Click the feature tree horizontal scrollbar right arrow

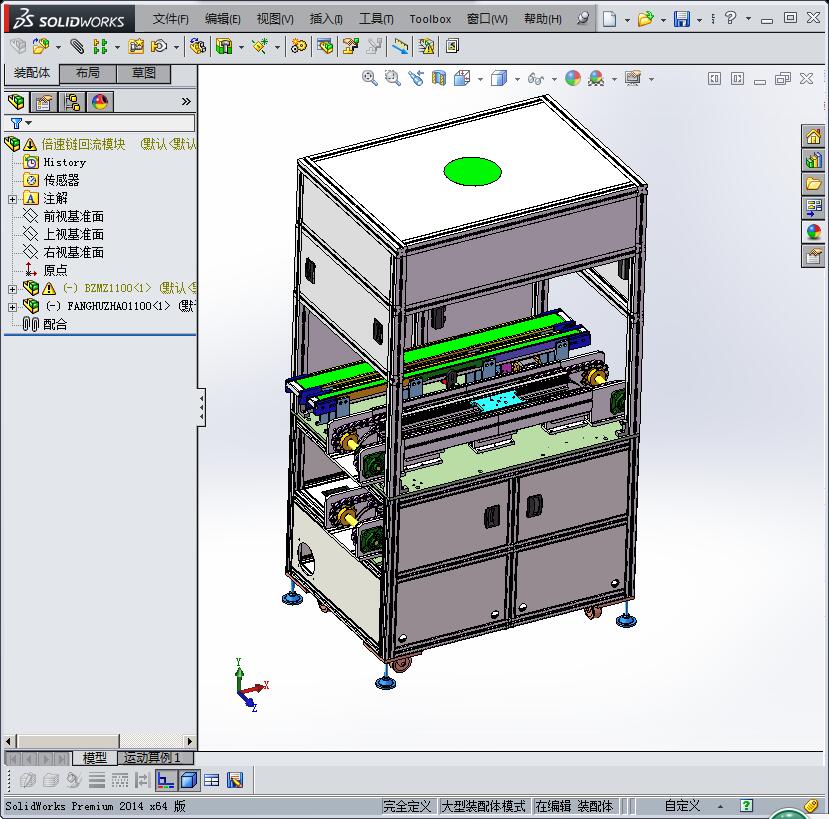(190, 741)
